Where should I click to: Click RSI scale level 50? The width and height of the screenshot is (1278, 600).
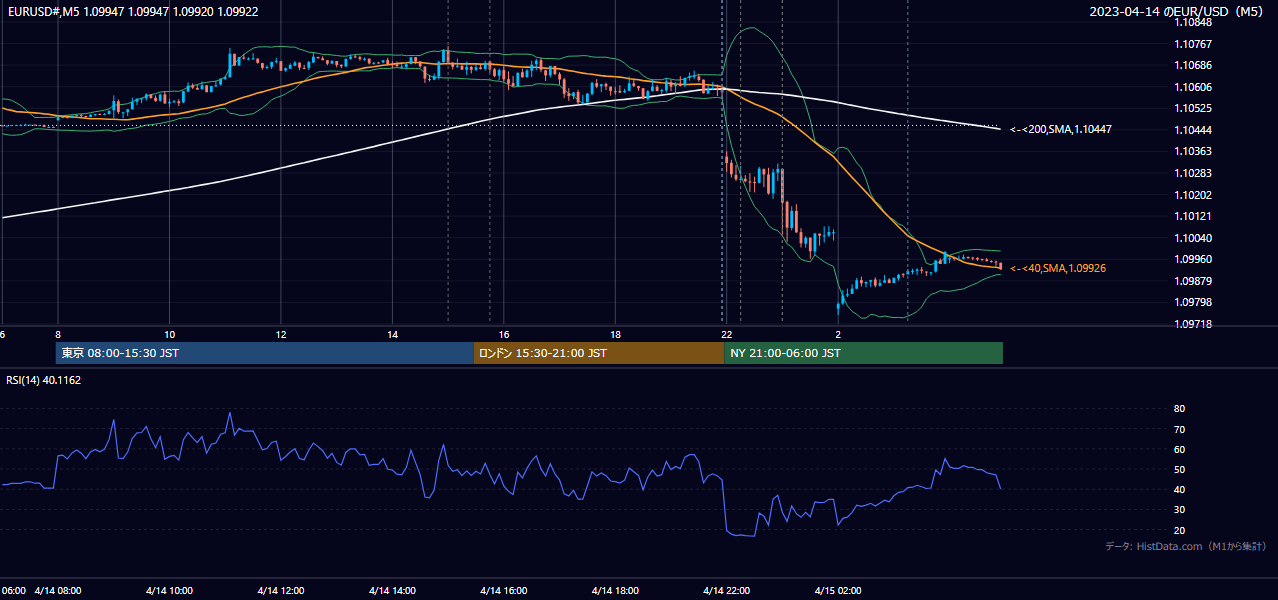click(x=1179, y=469)
